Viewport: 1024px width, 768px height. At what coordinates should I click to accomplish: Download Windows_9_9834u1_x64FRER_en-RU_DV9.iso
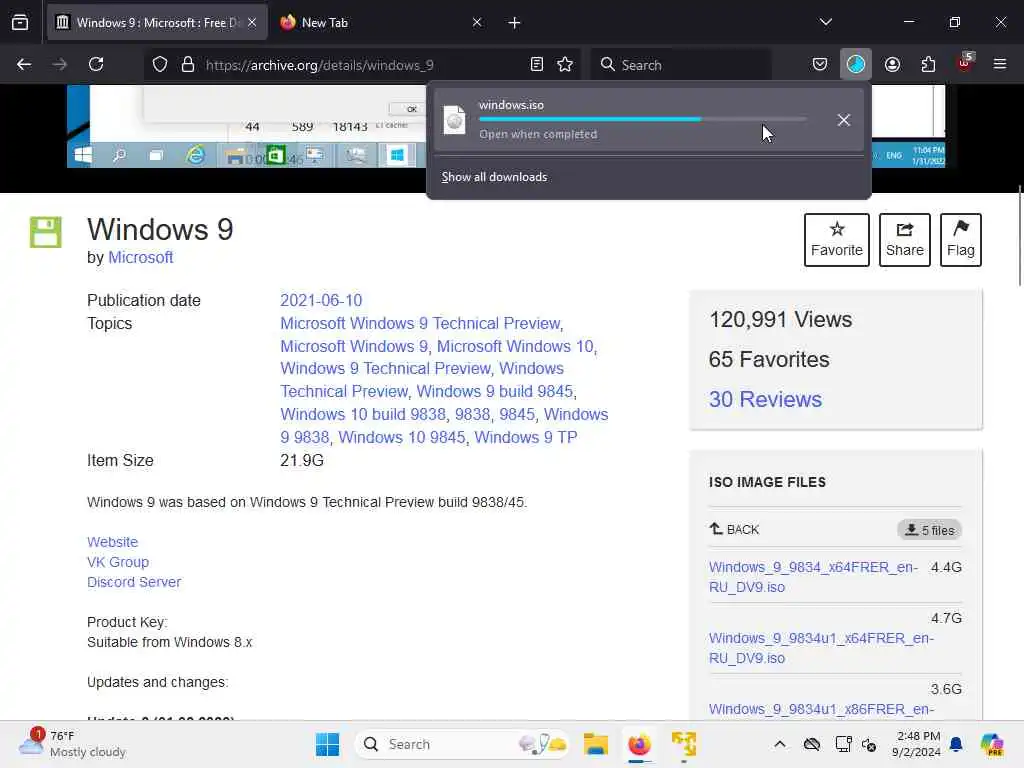point(821,648)
